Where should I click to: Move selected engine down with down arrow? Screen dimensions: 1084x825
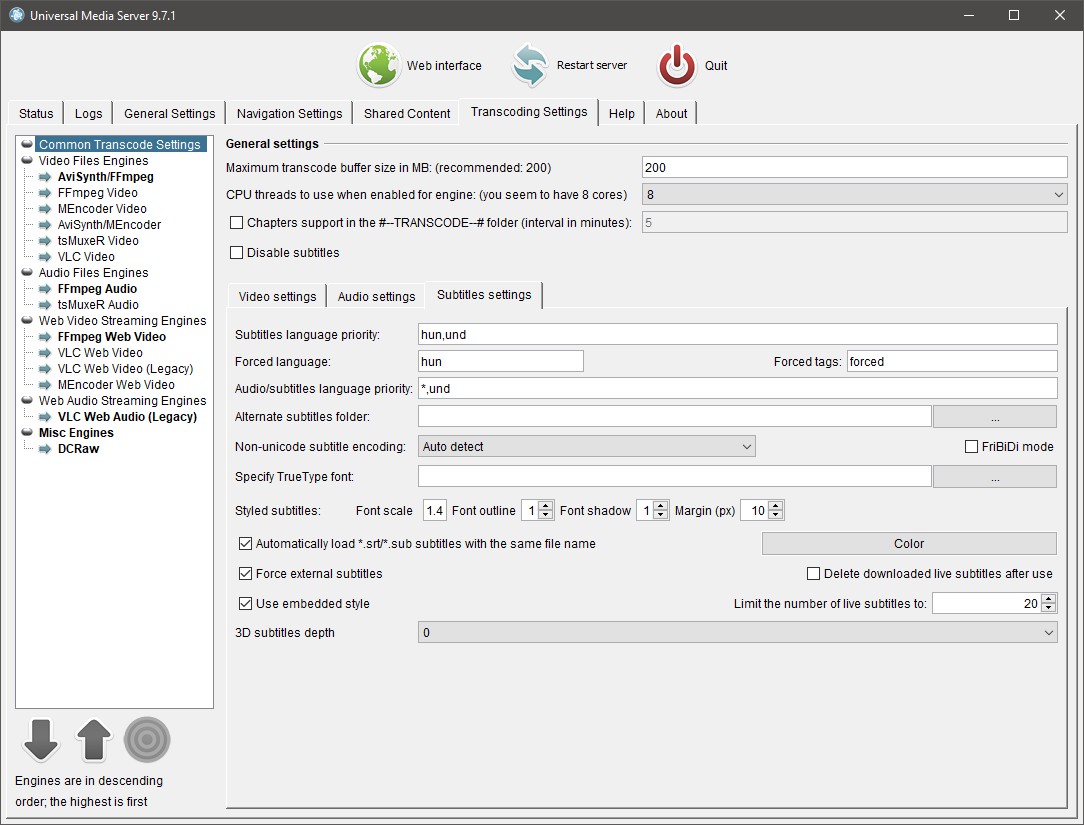(41, 740)
